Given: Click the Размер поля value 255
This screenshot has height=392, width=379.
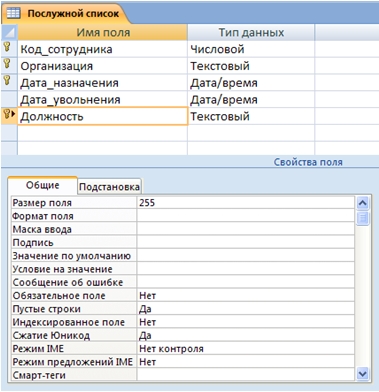Looking at the screenshot, I should coord(246,203).
